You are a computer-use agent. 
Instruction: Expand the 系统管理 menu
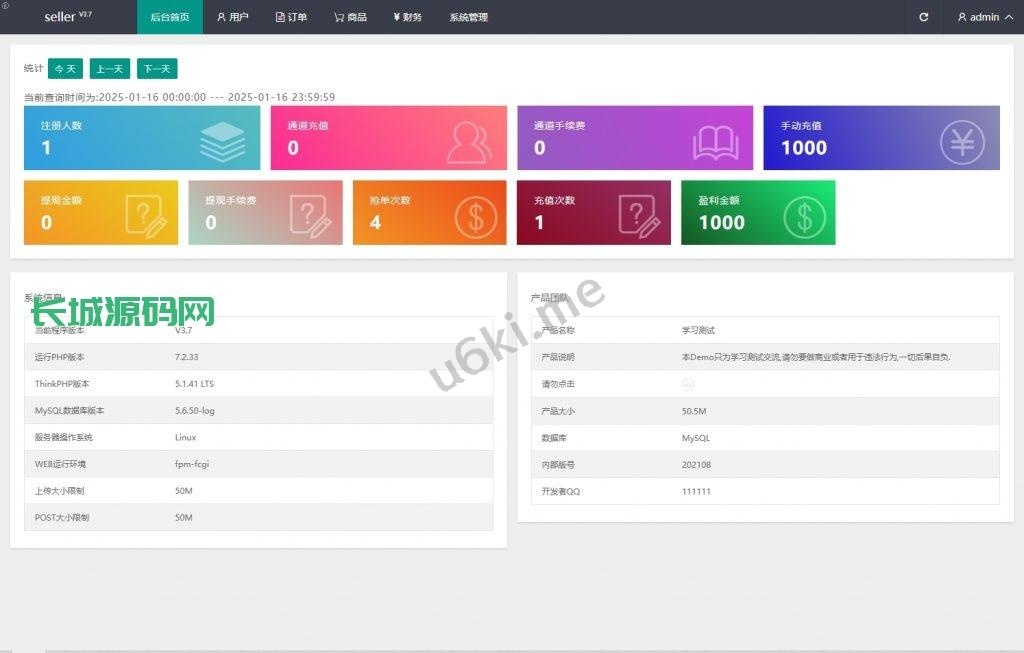468,17
